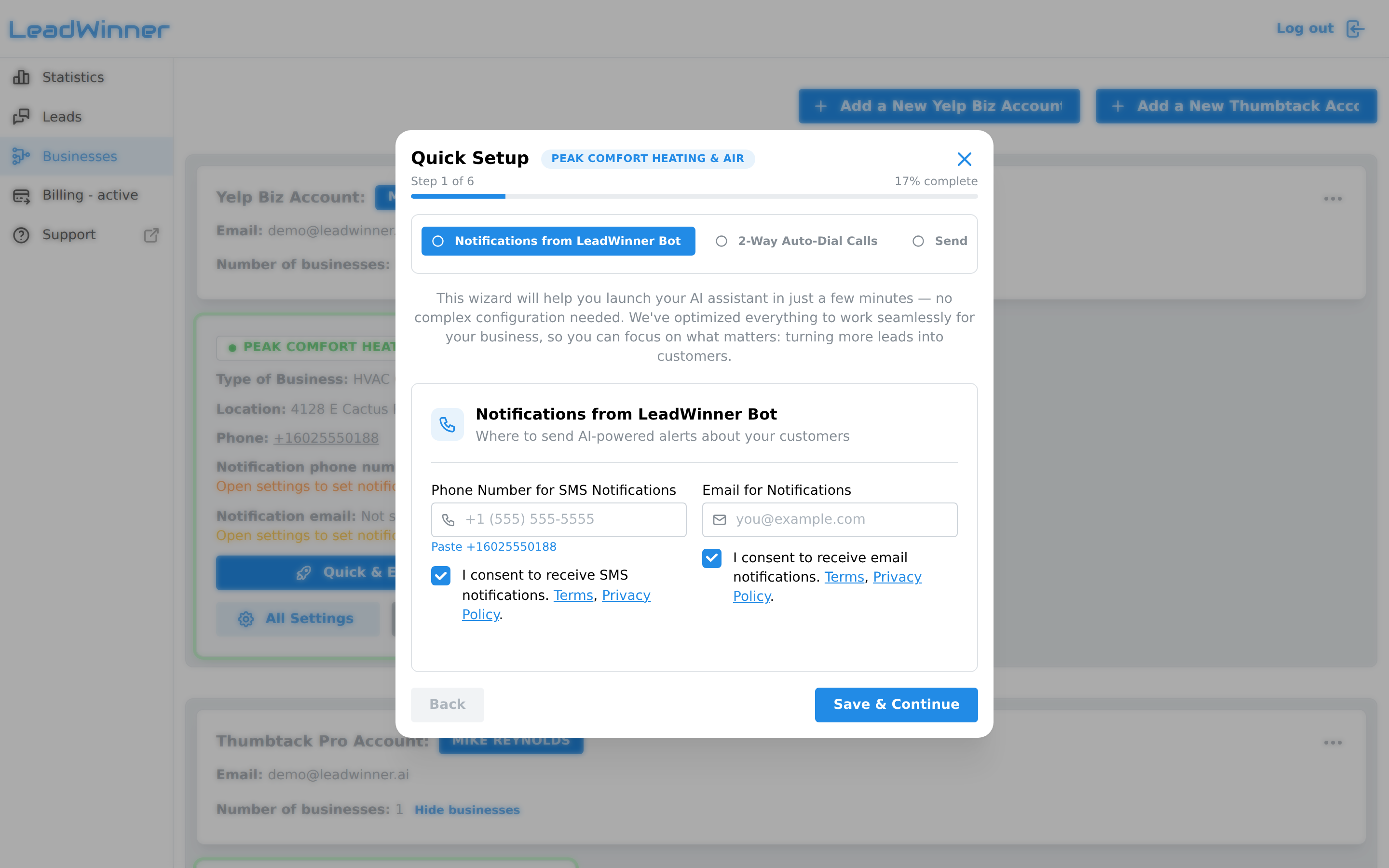Open Thumbtack Pro Account three-dot menu
The height and width of the screenshot is (868, 1389).
[1333, 743]
